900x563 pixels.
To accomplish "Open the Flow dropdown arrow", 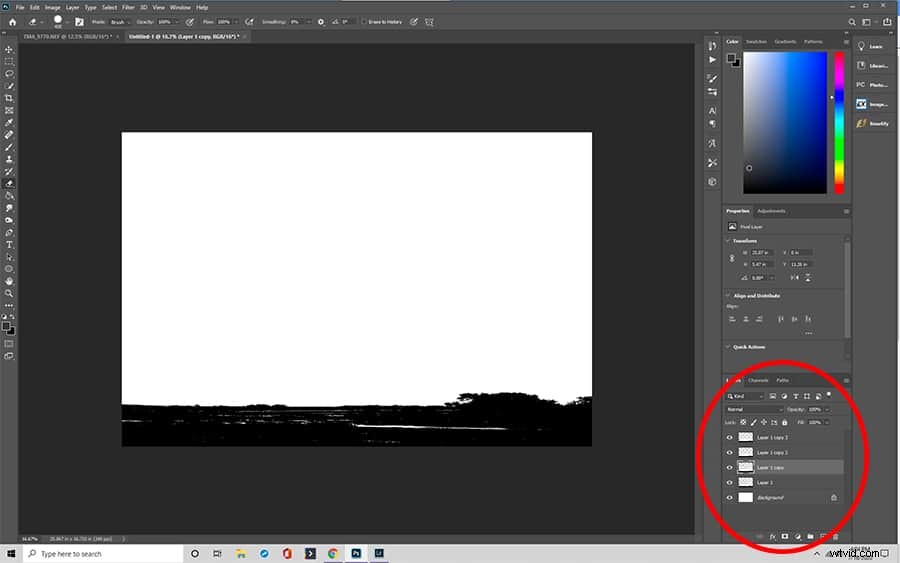I will coord(236,22).
